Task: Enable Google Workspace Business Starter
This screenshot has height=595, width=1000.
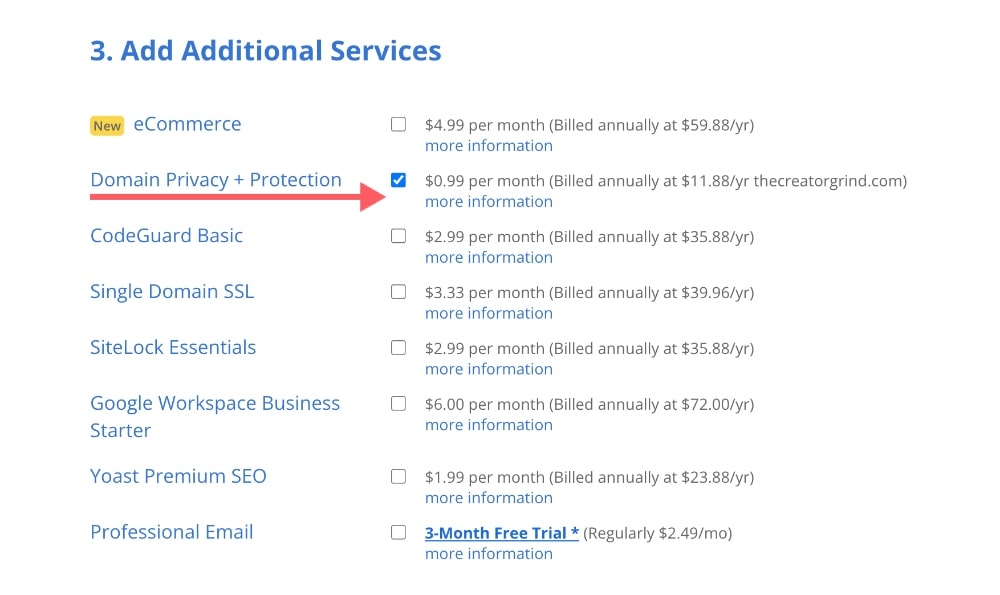Action: pyautogui.click(x=398, y=404)
